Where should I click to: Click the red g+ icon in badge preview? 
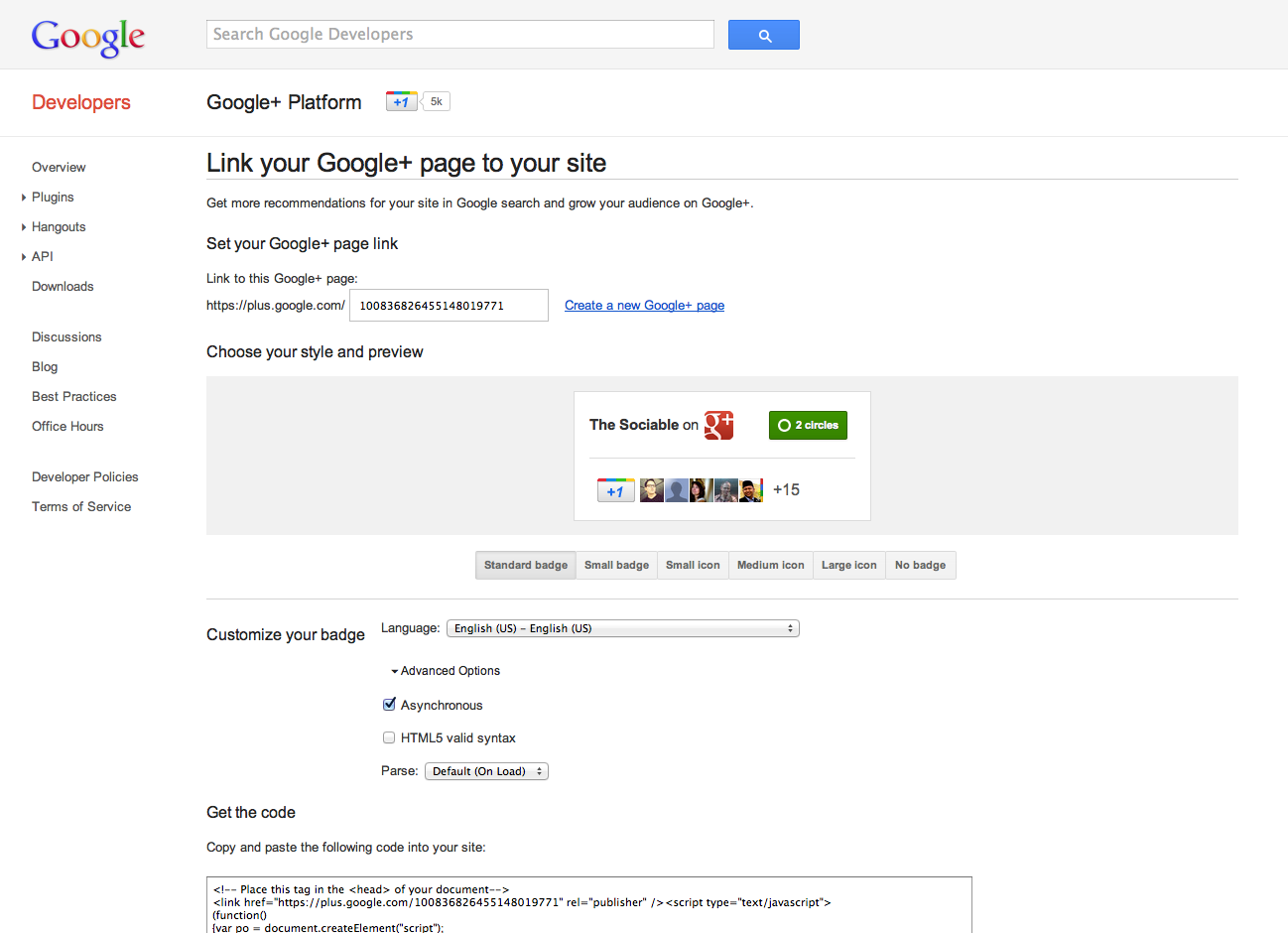(718, 425)
